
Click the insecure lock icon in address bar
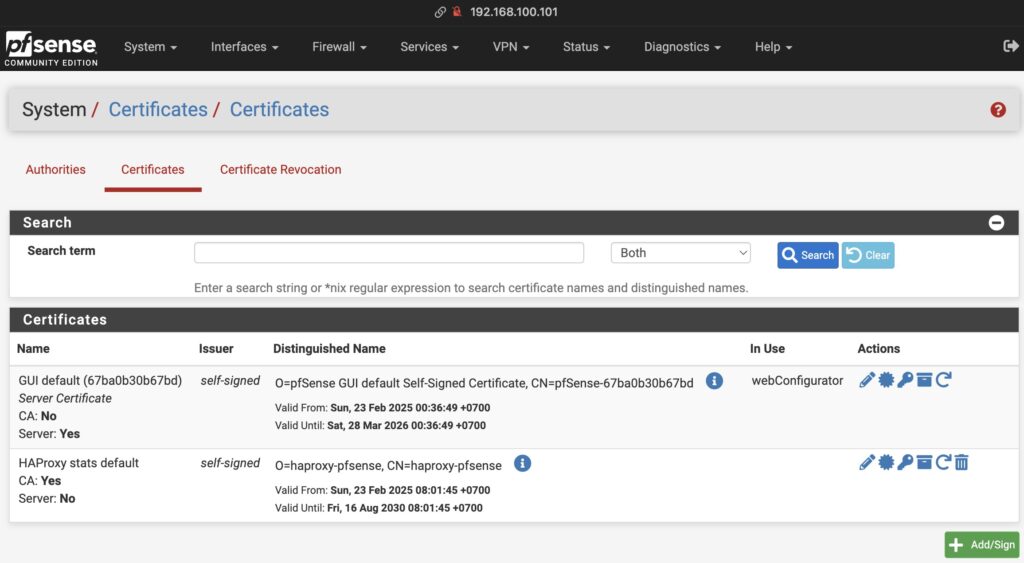point(457,12)
